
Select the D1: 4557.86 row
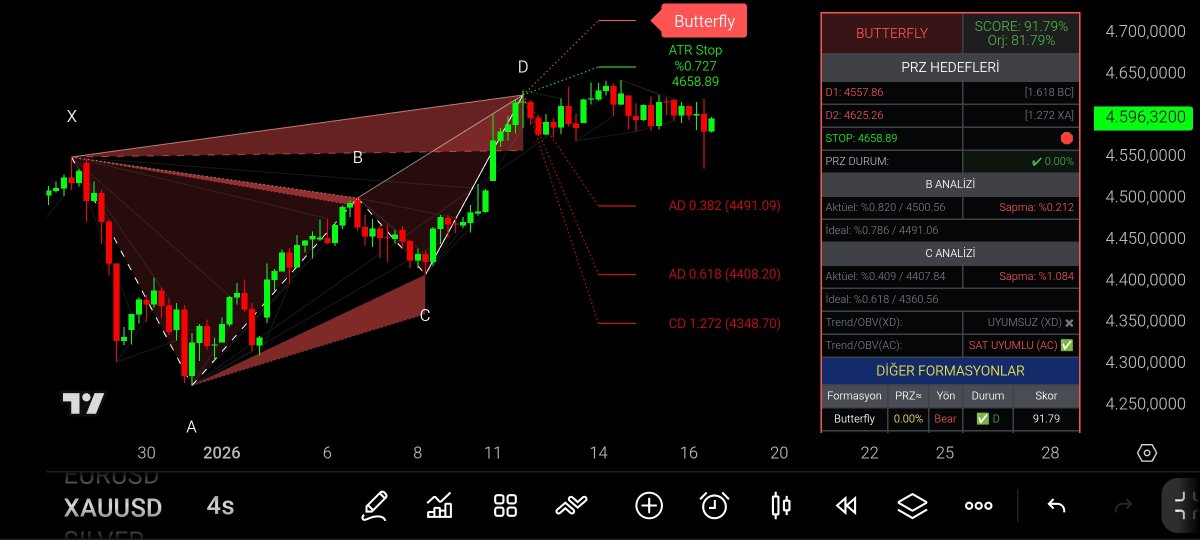pos(950,92)
